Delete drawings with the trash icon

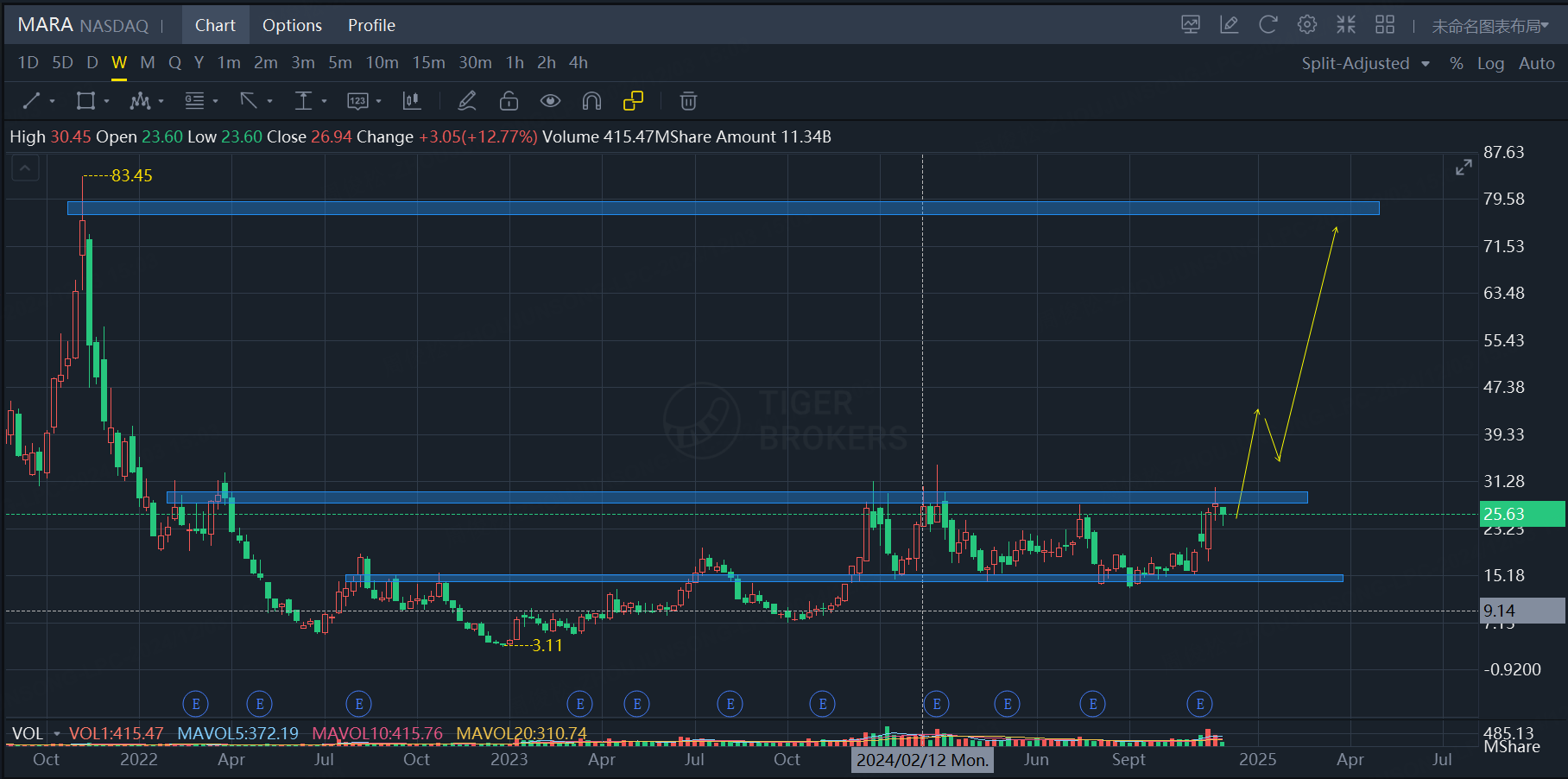(x=688, y=101)
